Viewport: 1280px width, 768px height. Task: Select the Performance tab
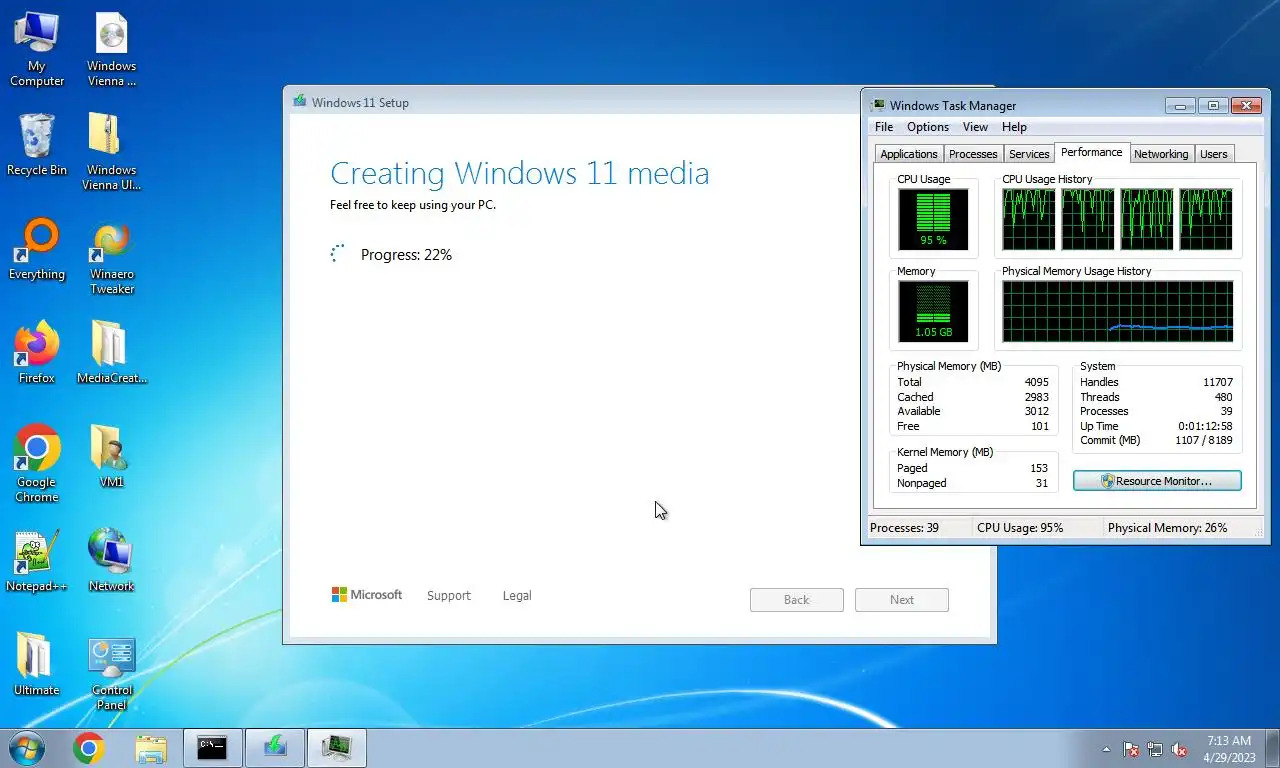click(x=1092, y=152)
